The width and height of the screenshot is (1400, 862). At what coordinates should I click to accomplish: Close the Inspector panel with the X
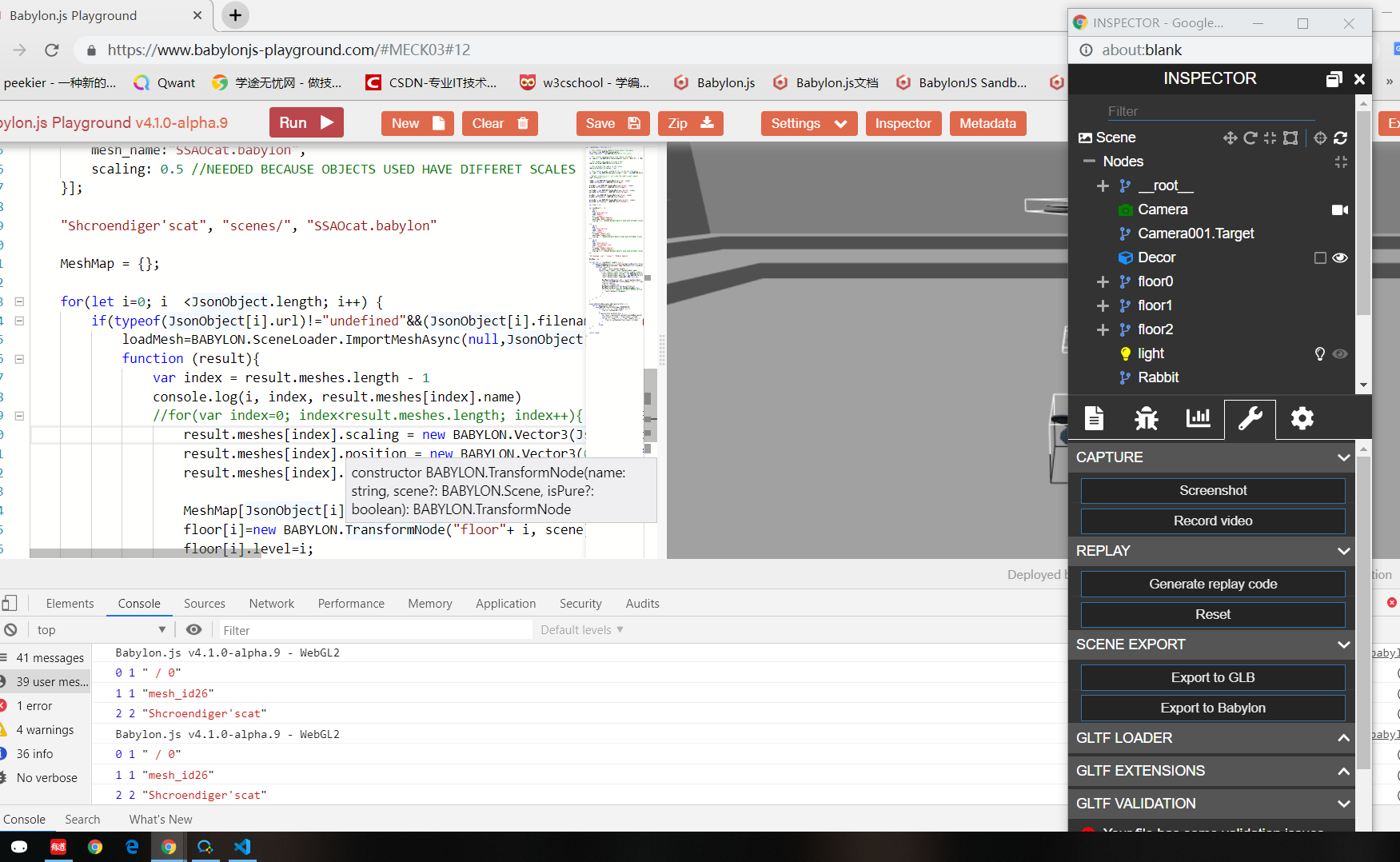pyautogui.click(x=1359, y=78)
